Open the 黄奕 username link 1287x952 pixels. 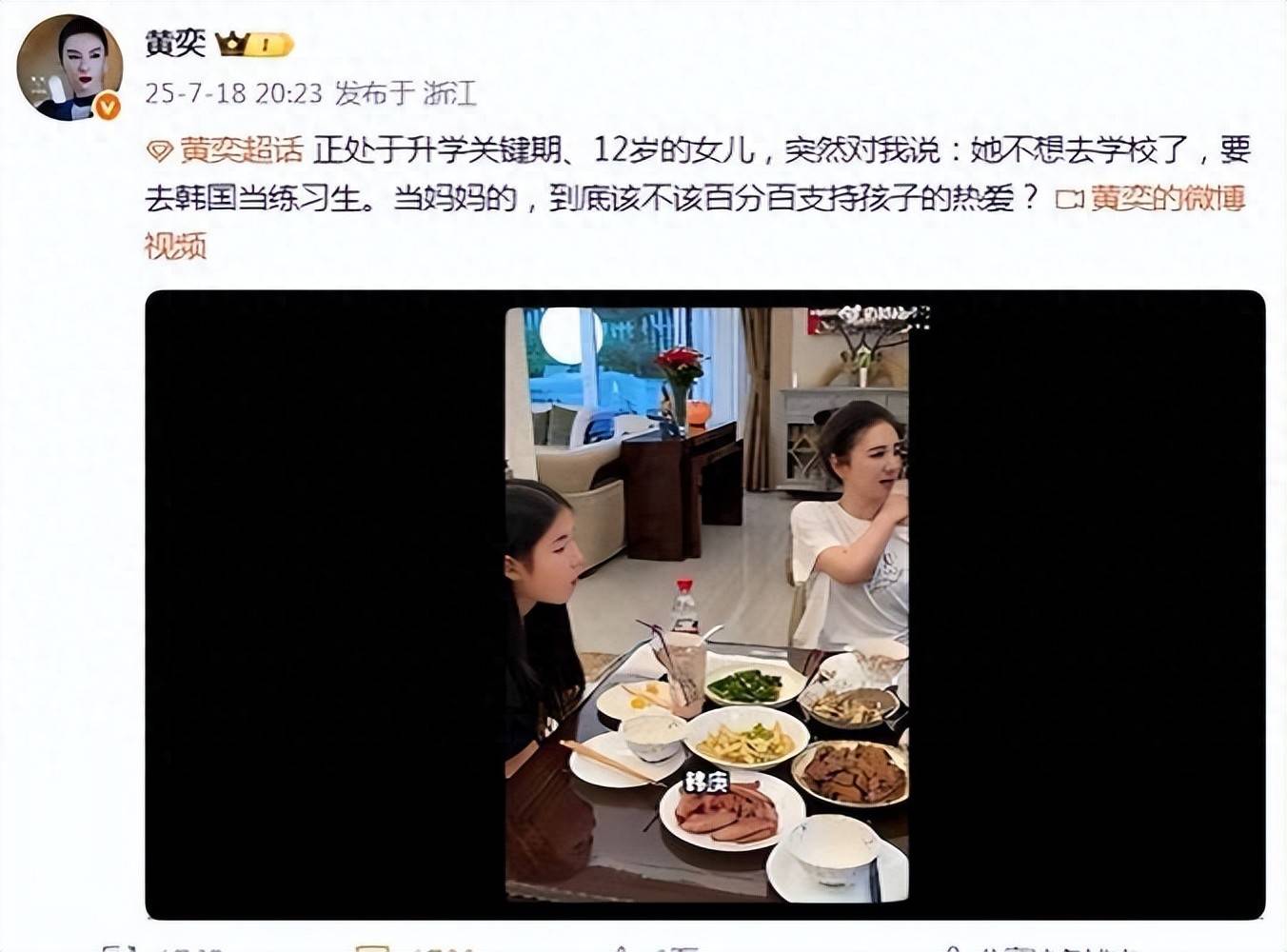pyautogui.click(x=174, y=43)
